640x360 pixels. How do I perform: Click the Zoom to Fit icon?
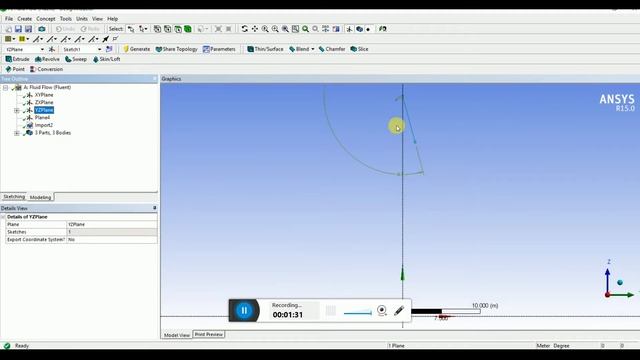pos(285,29)
